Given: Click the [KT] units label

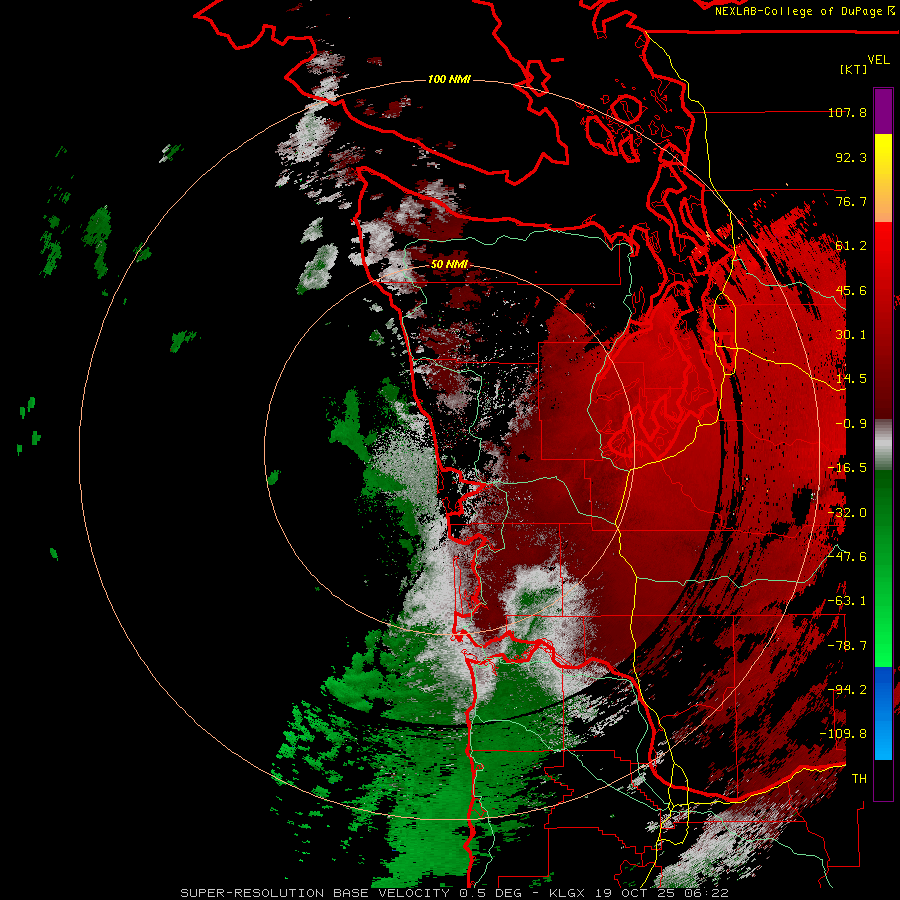Looking at the screenshot, I should pos(853,69).
